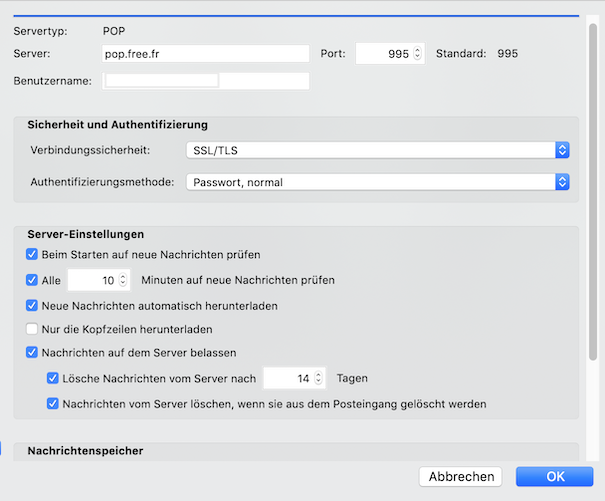Open the Verbindungssicherheit dropdown
The image size is (605, 501).
[x=377, y=150]
